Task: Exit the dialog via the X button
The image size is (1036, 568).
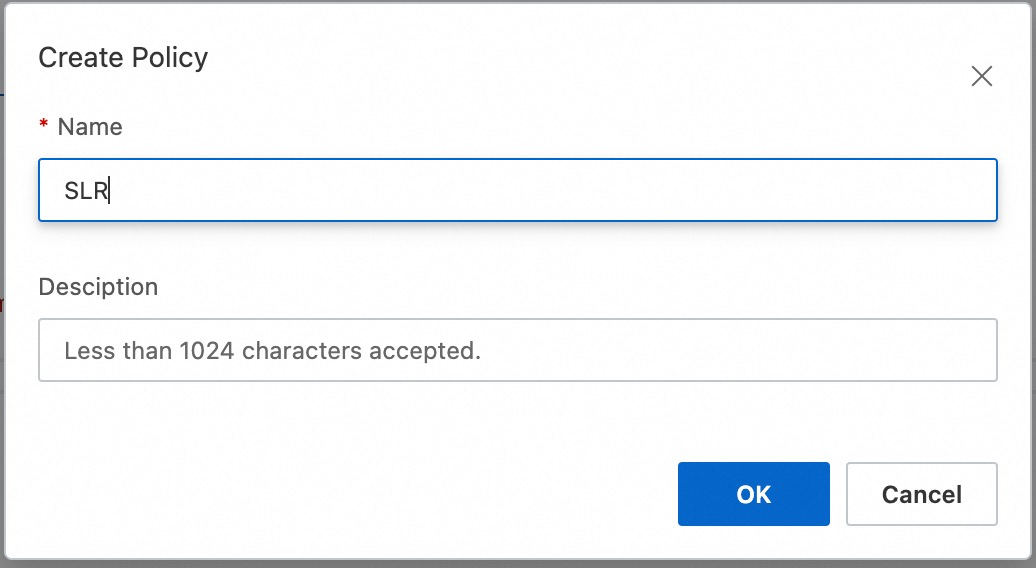Action: click(982, 77)
